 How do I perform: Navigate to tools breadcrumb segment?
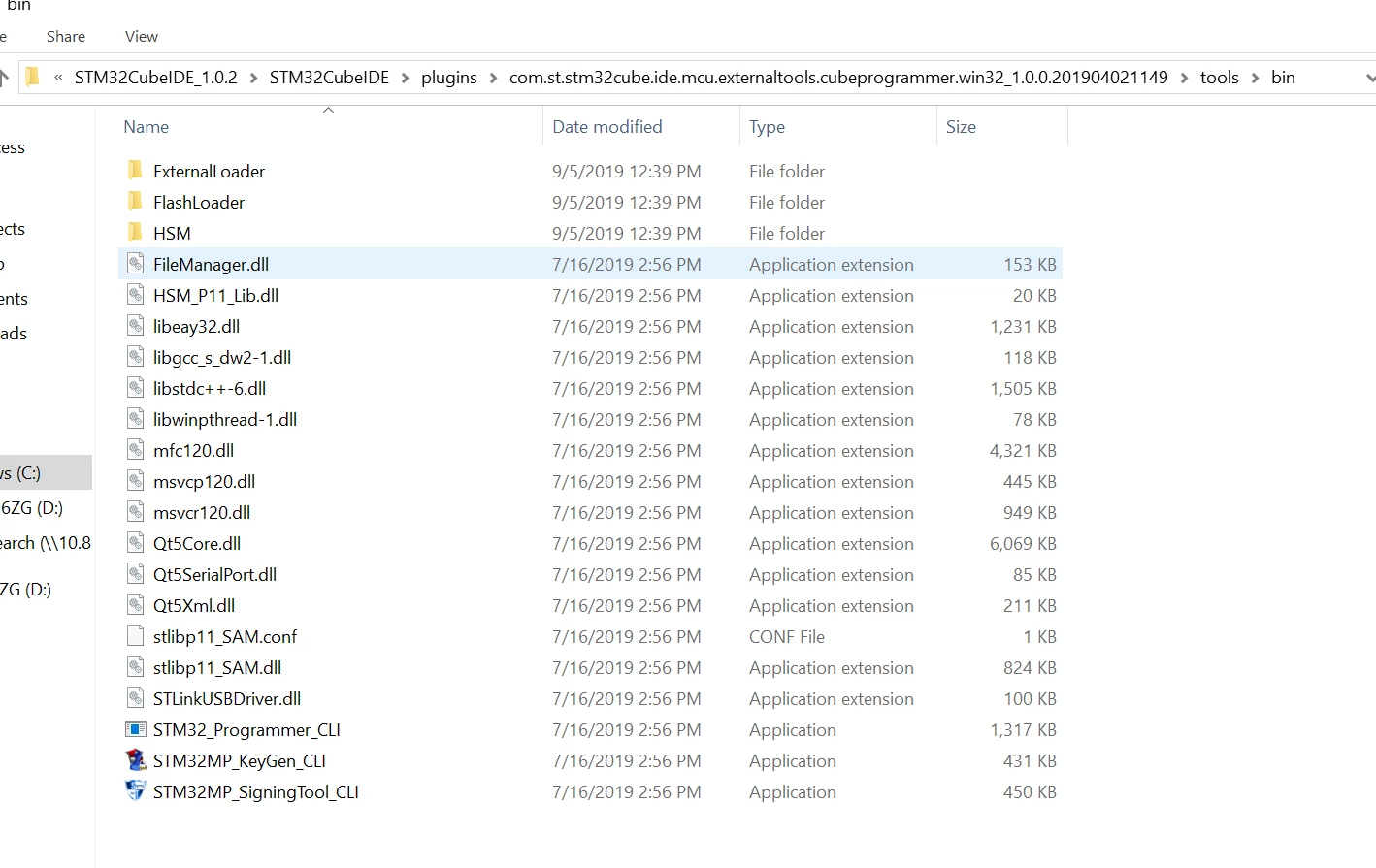click(1220, 78)
